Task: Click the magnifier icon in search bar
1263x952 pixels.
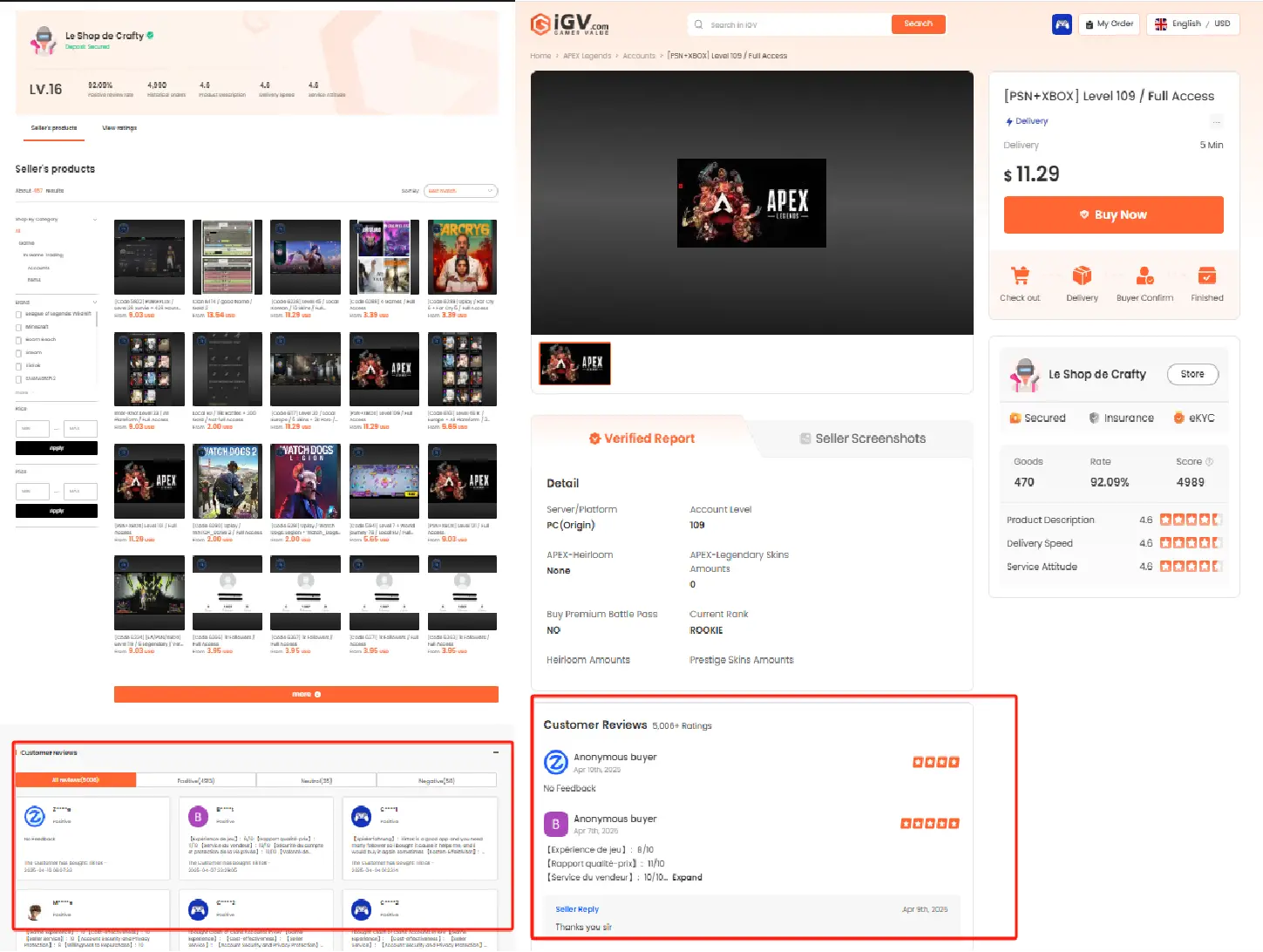Action: point(699,24)
